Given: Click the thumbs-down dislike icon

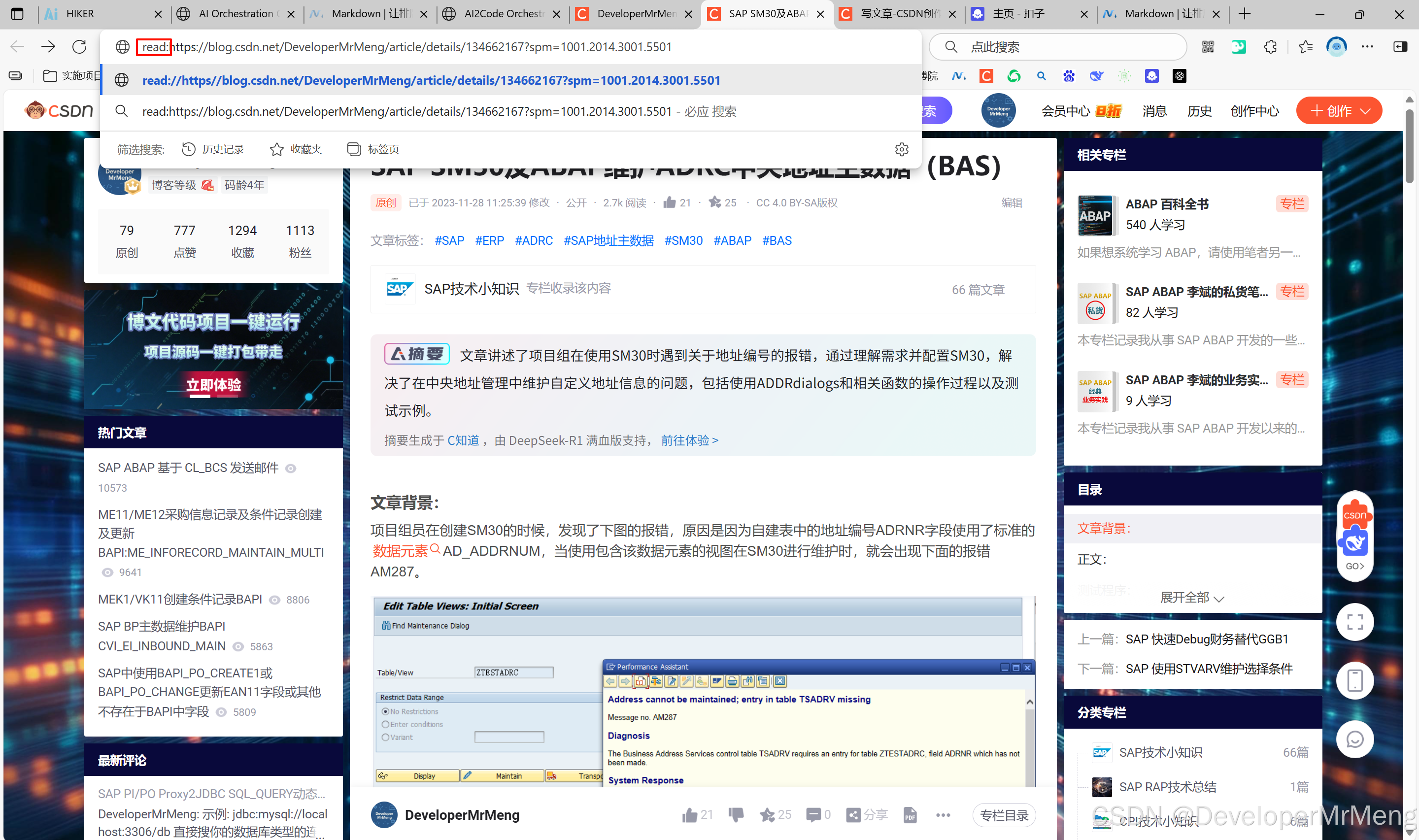Looking at the screenshot, I should click(736, 815).
